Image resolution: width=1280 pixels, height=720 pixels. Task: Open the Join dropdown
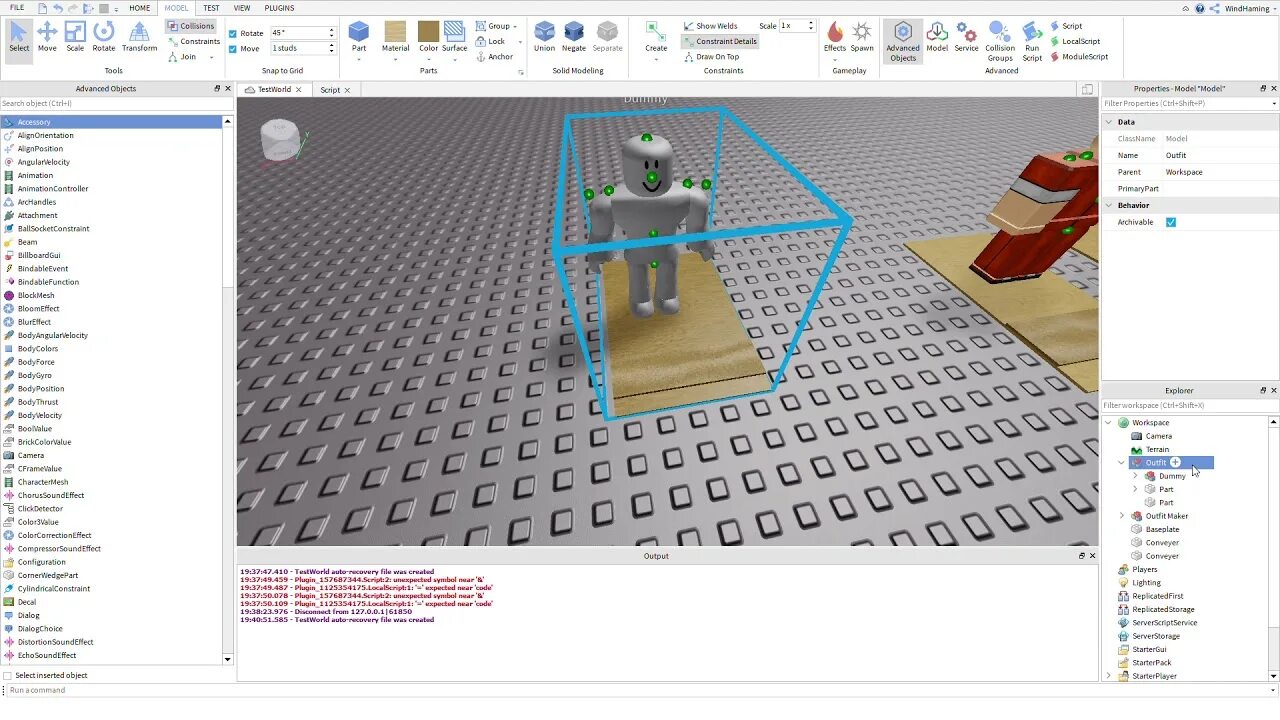tap(211, 57)
